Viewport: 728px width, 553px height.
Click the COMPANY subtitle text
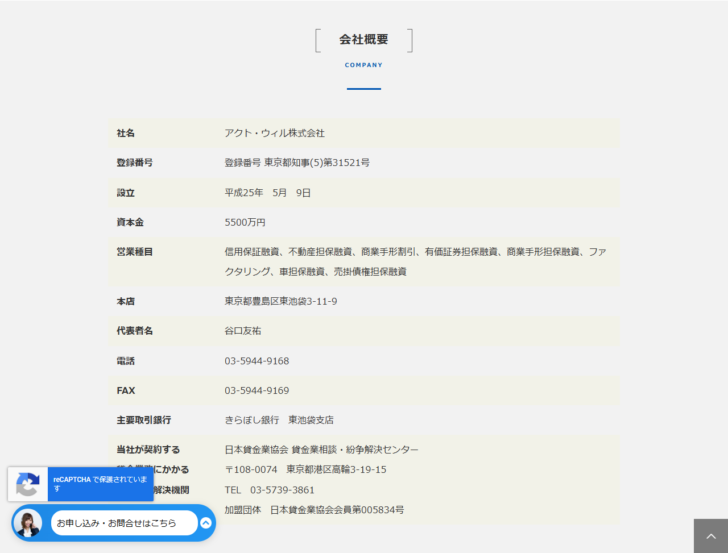364,65
